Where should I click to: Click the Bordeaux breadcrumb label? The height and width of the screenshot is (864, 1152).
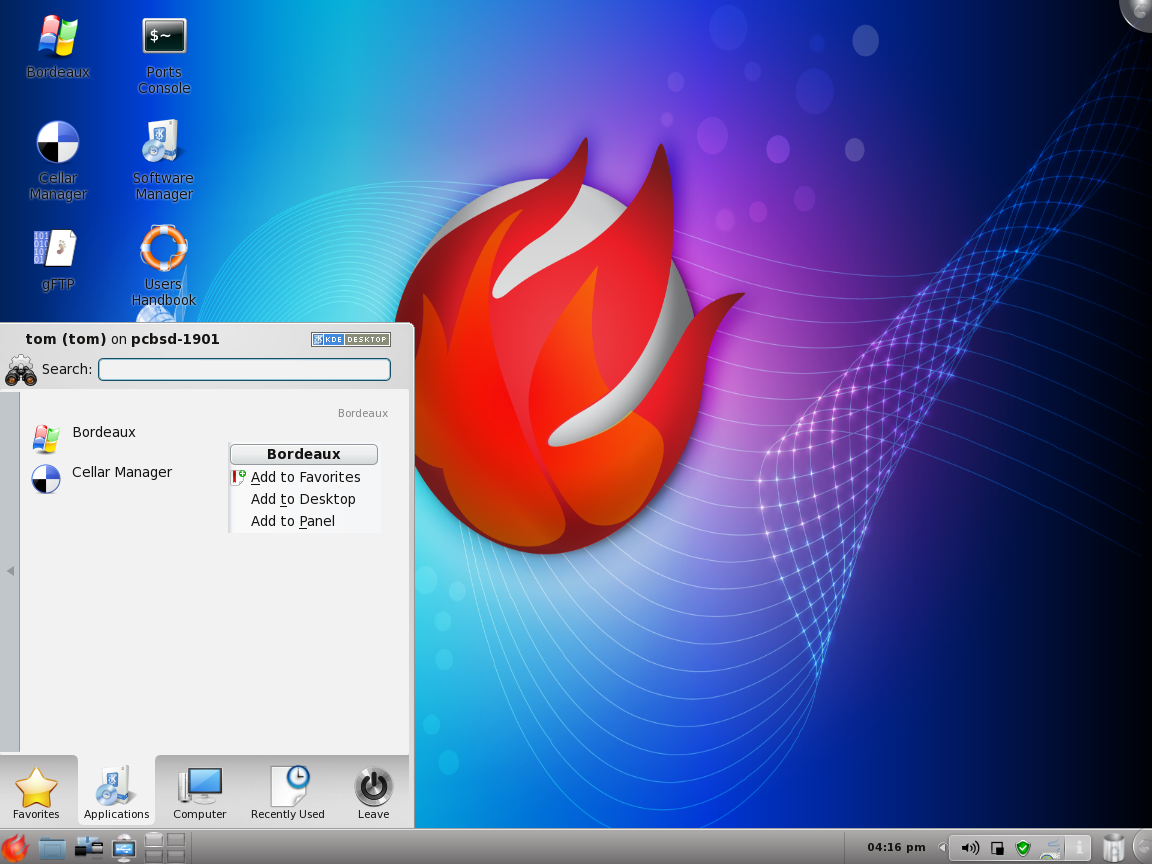pyautogui.click(x=363, y=413)
